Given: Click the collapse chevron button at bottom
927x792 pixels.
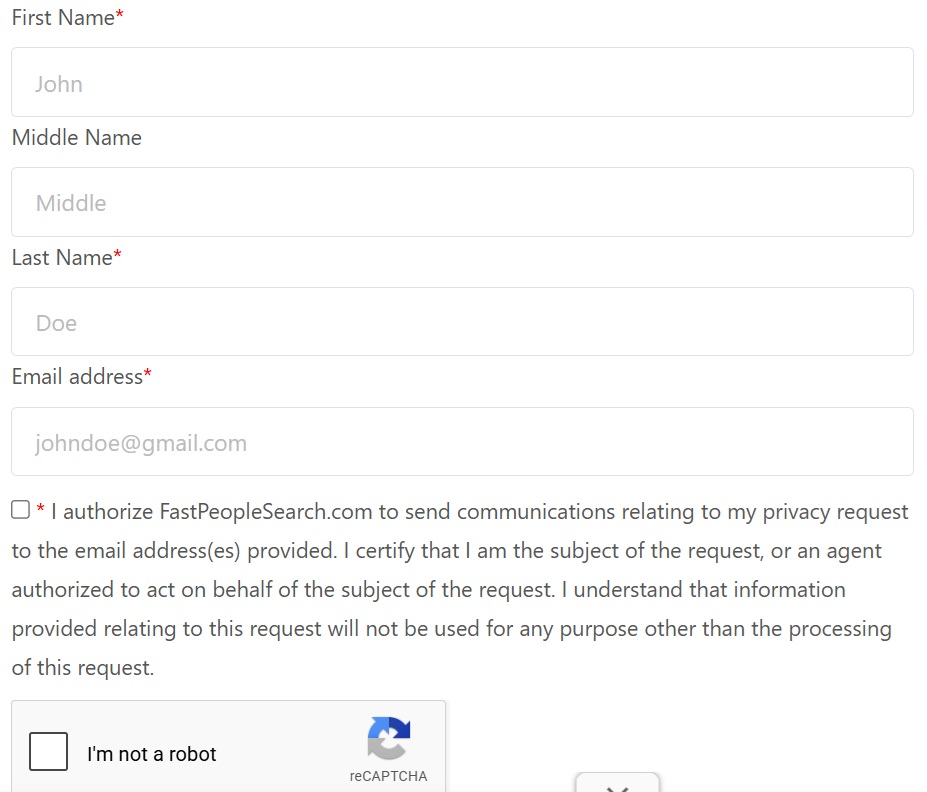Looking at the screenshot, I should [x=617, y=784].
